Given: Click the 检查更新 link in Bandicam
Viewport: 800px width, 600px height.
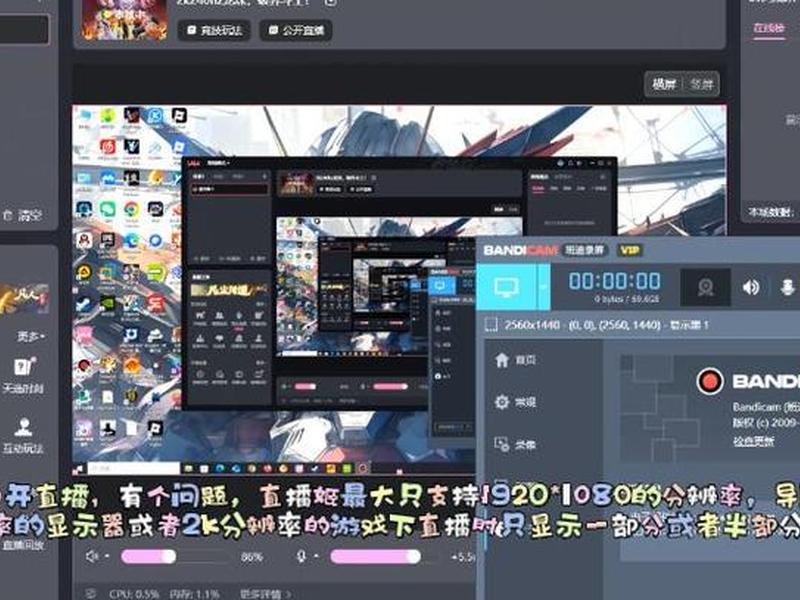Looking at the screenshot, I should (x=754, y=441).
